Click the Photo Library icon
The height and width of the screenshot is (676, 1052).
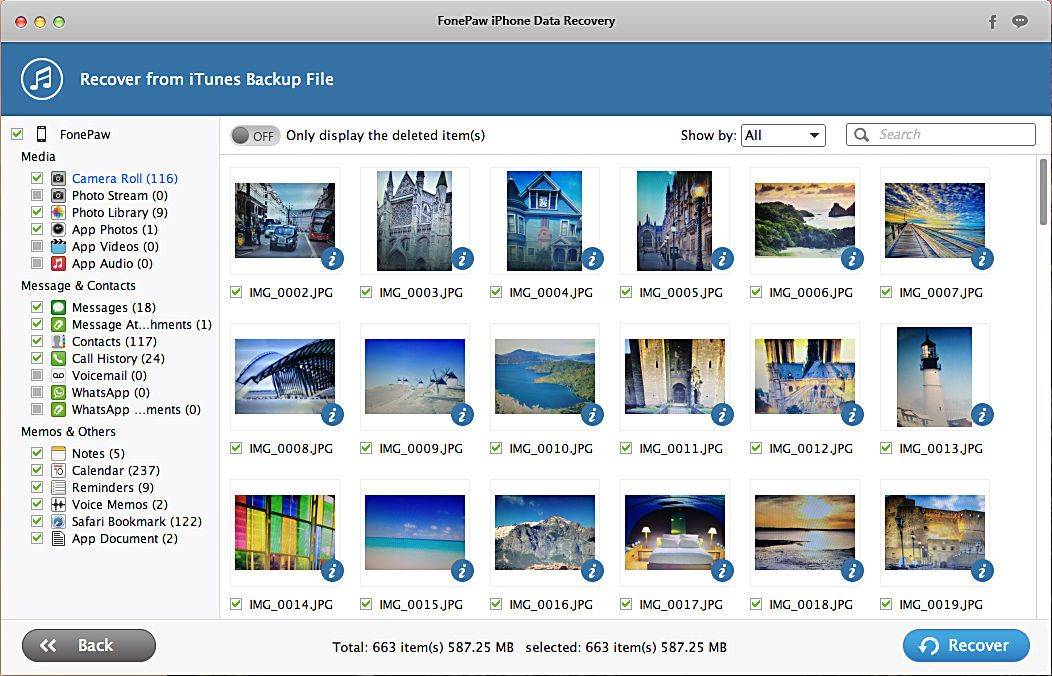click(x=59, y=213)
